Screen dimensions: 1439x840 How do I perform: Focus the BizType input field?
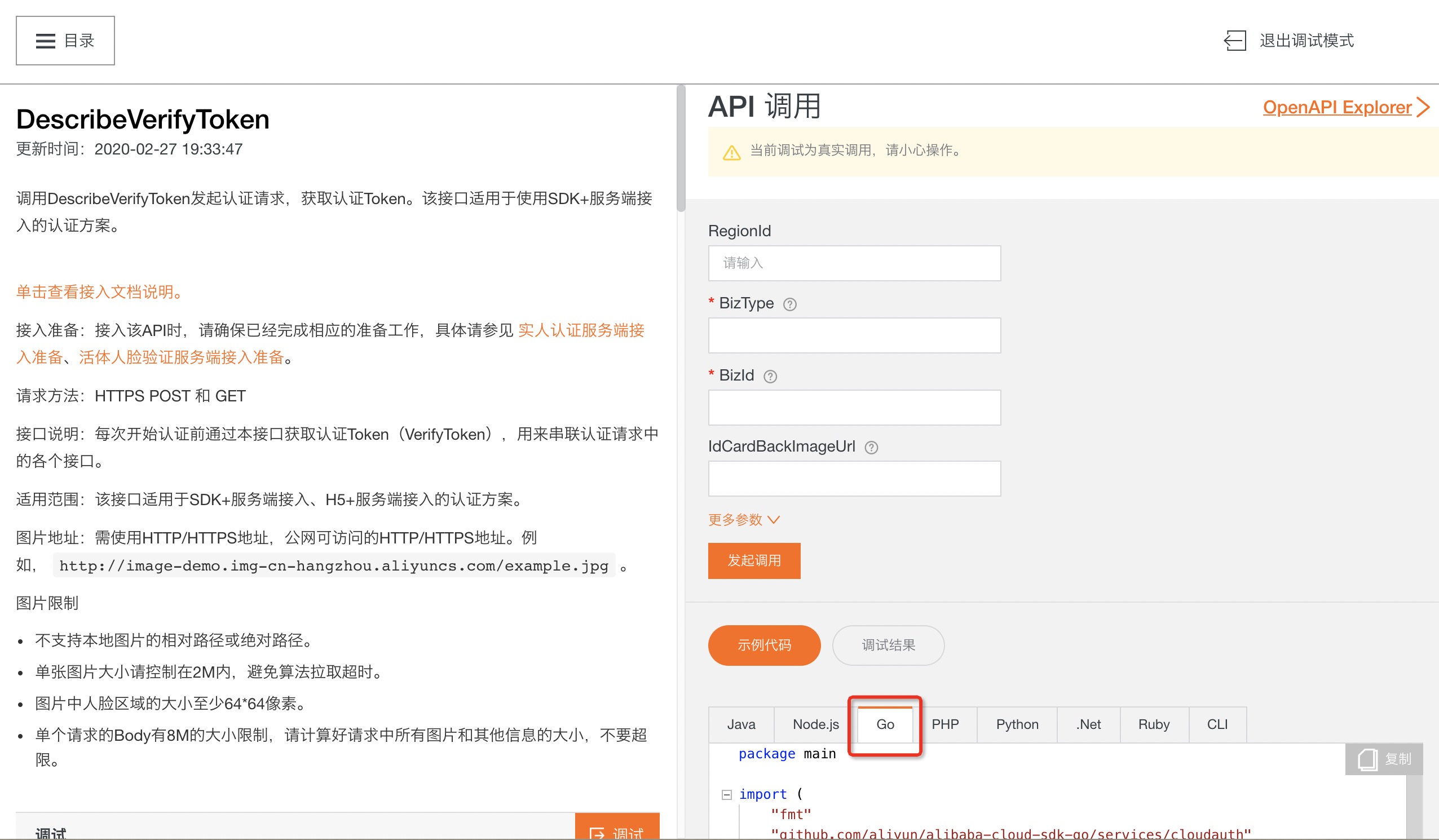pyautogui.click(x=854, y=335)
